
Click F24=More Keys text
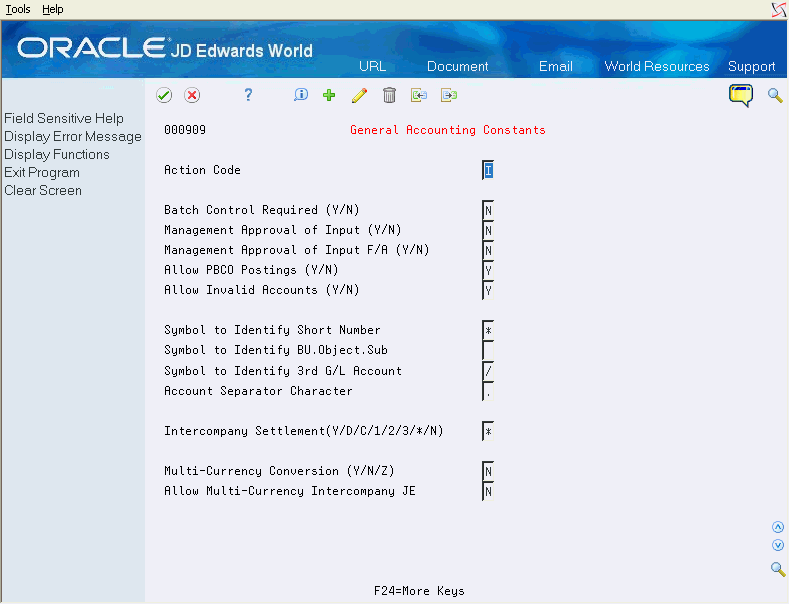pyautogui.click(x=419, y=591)
